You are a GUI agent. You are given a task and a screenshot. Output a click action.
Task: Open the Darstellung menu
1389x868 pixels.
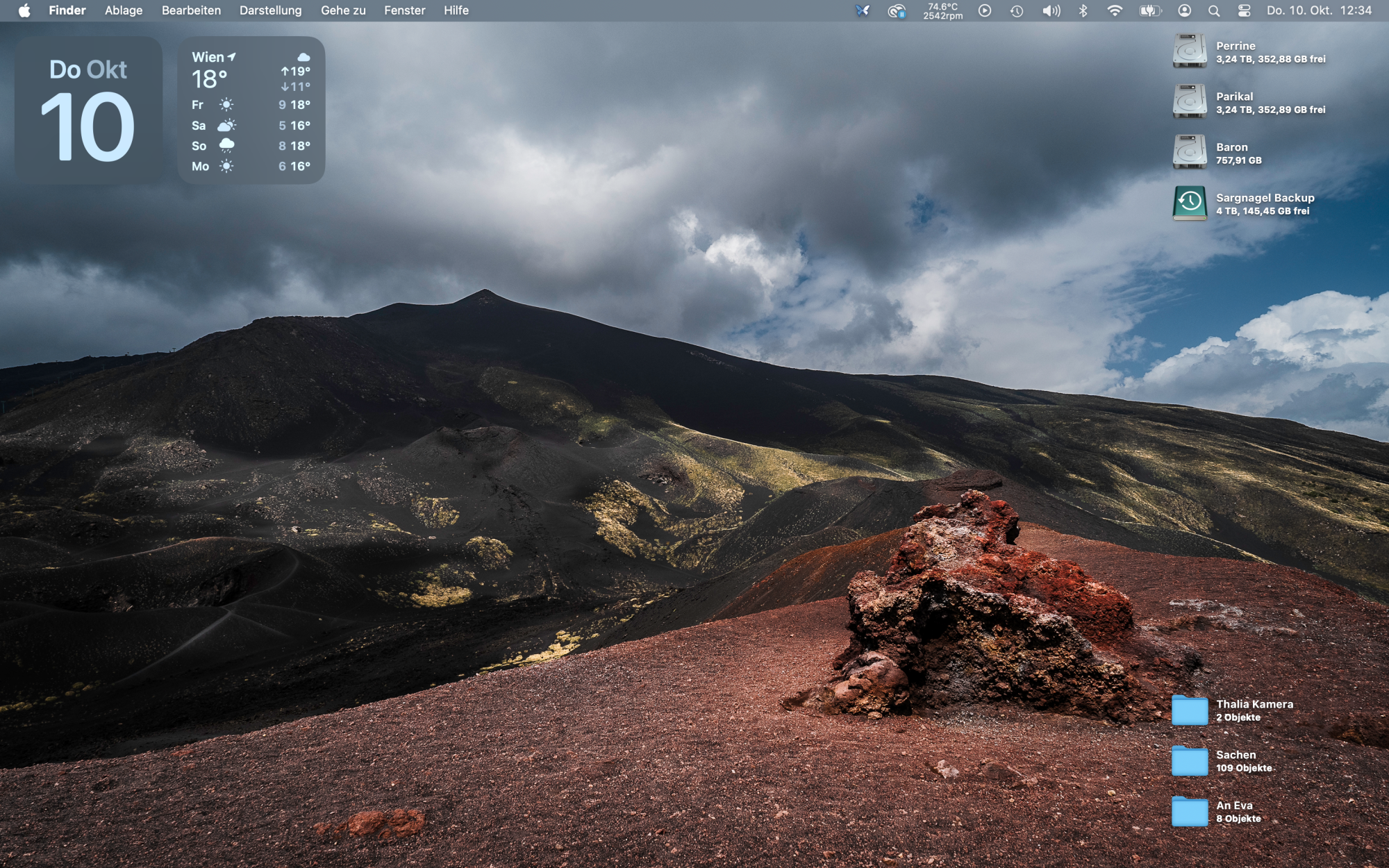coord(270,10)
